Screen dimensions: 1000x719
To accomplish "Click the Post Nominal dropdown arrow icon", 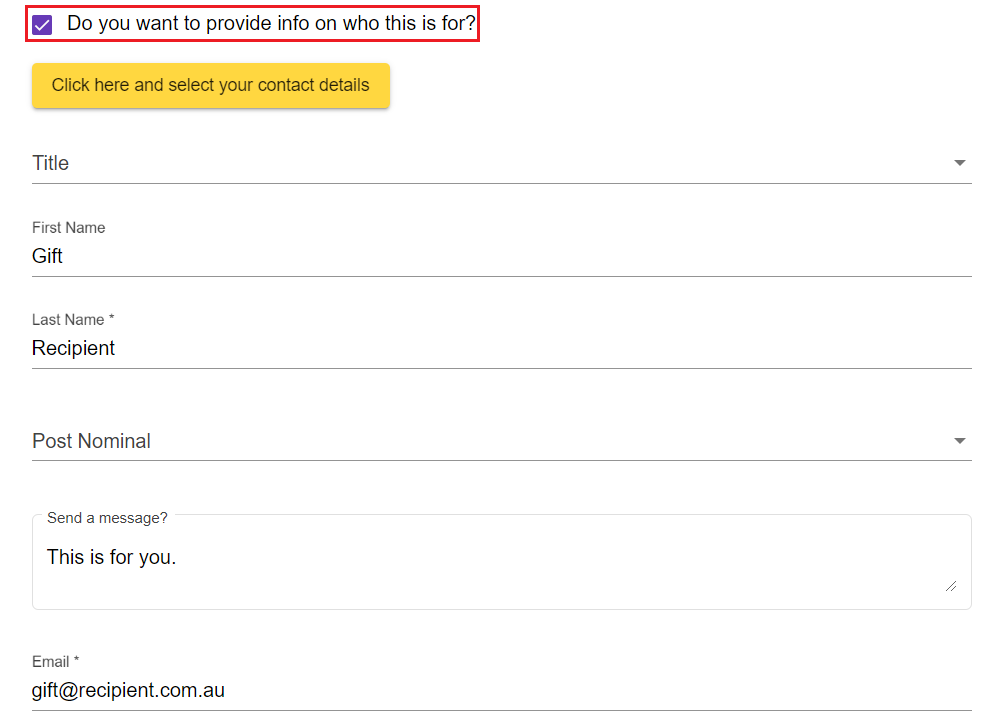I will 959,441.
